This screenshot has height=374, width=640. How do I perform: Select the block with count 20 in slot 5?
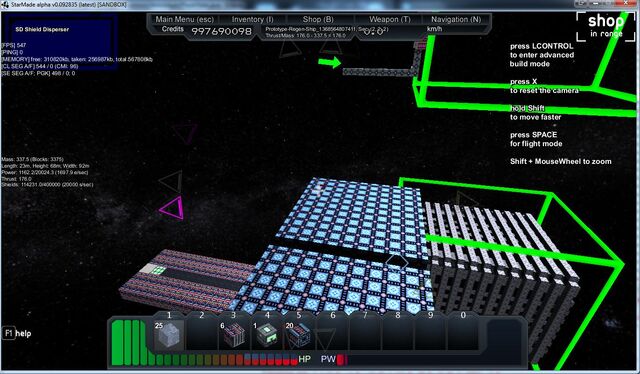(x=299, y=335)
